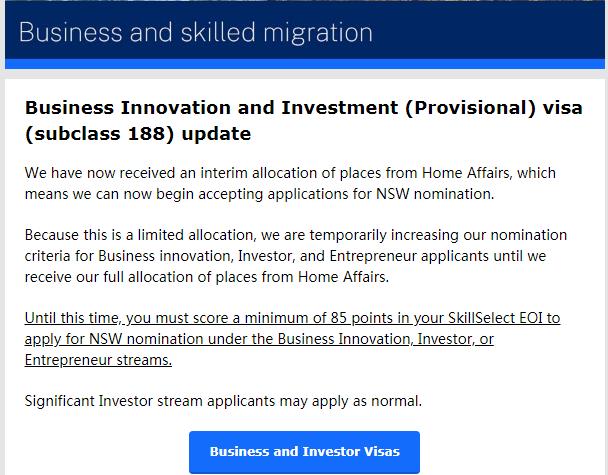The height and width of the screenshot is (475, 608).
Task: Click the navy banner area right of the title
Action: [489, 32]
